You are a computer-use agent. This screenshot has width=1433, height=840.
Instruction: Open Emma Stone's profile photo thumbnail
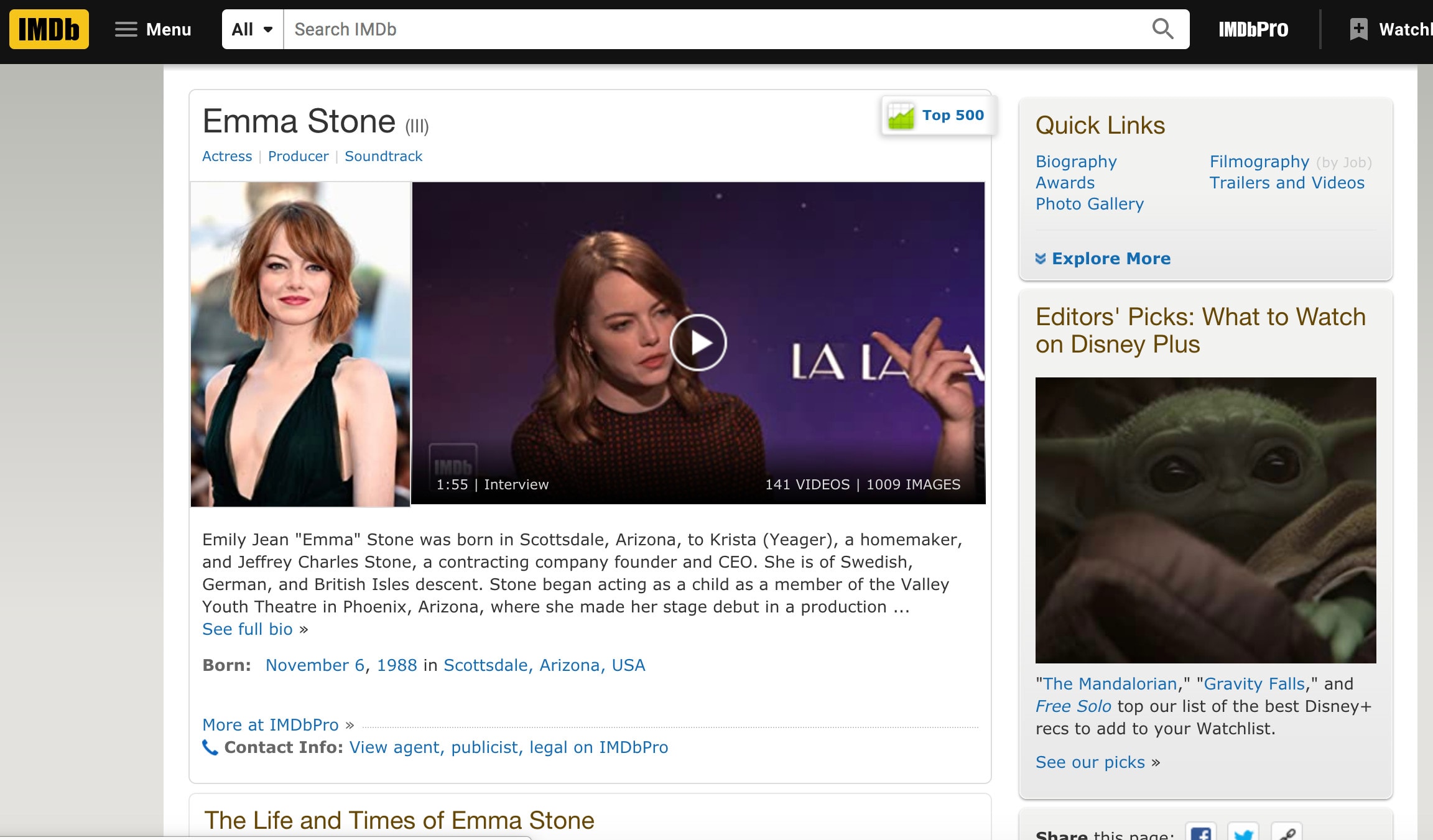[300, 344]
